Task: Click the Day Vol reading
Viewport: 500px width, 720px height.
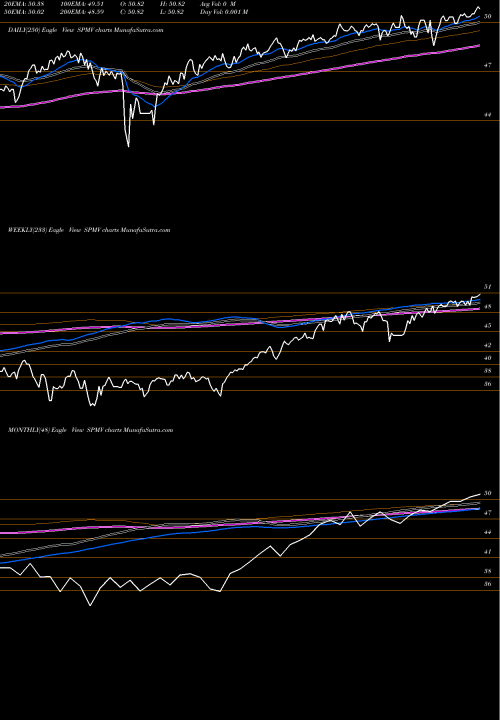Action: click(224, 12)
